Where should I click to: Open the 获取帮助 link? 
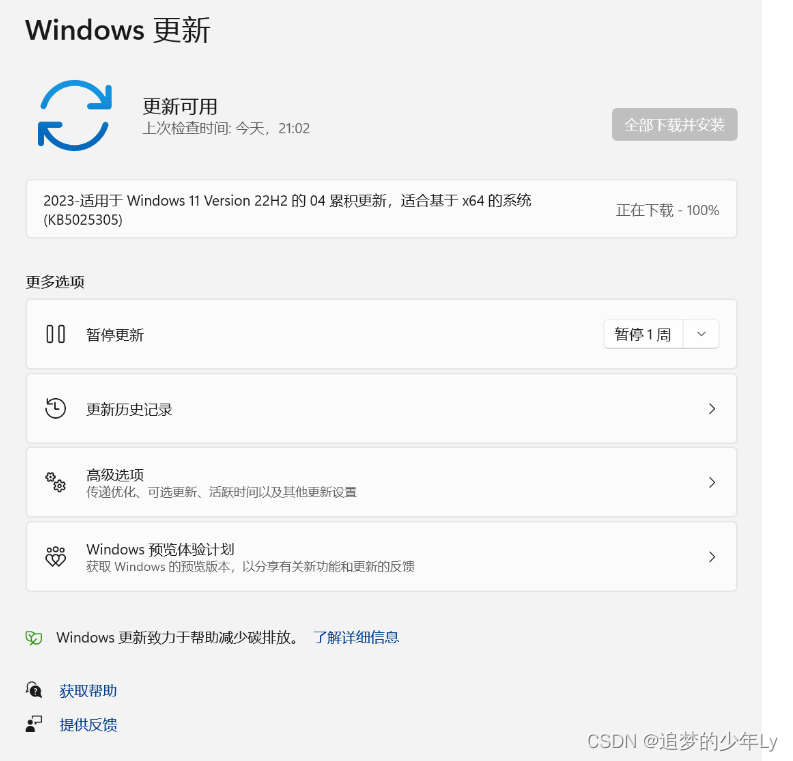coord(88,691)
